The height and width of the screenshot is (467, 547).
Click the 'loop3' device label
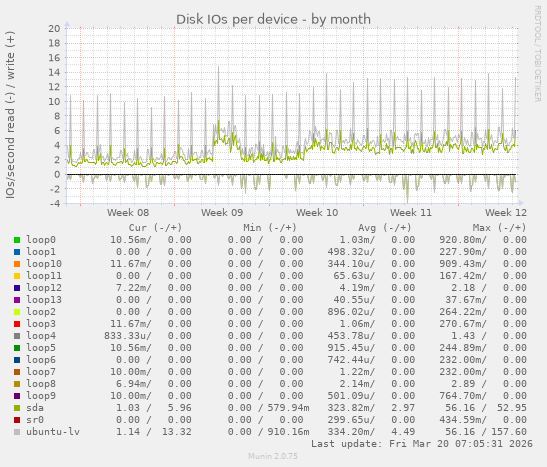[x=41, y=324]
